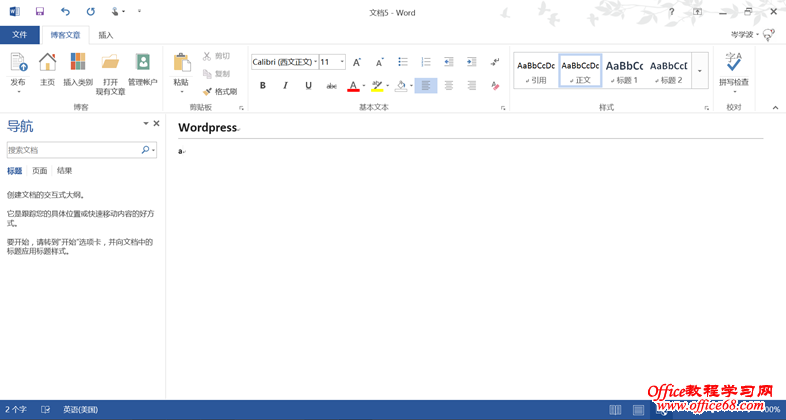Open existing post (打开现有文章) icon

110,63
